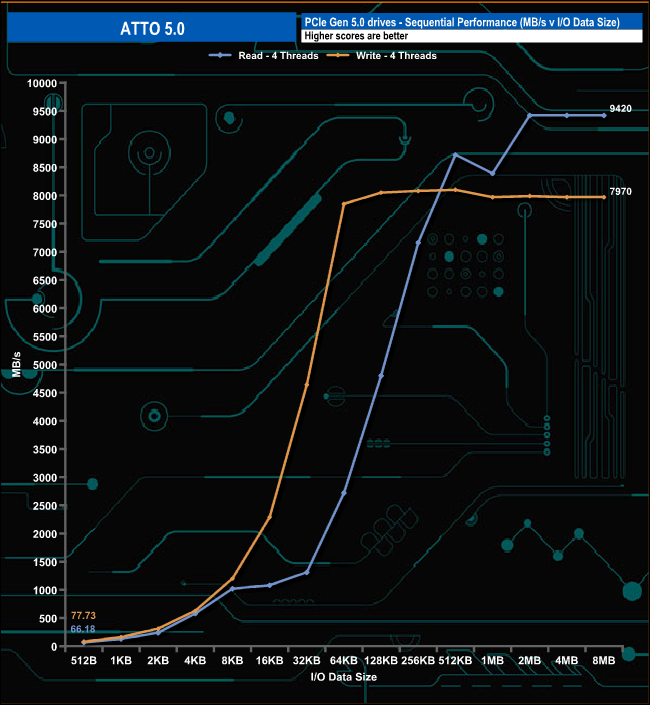Image resolution: width=650 pixels, height=705 pixels.
Task: Click the orange Write legend line marker
Action: pos(338,56)
